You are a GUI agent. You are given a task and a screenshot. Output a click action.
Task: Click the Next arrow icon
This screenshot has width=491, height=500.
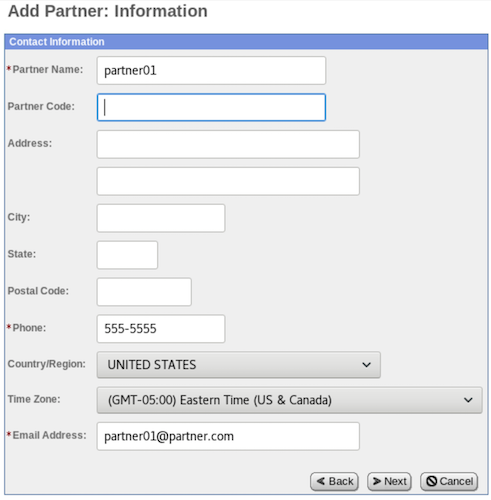[x=377, y=481]
